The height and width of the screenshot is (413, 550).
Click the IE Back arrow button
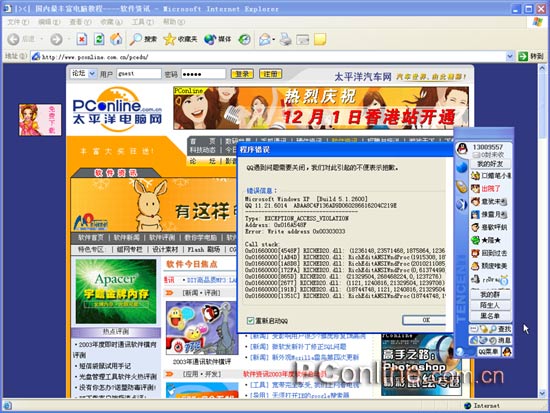(14, 39)
